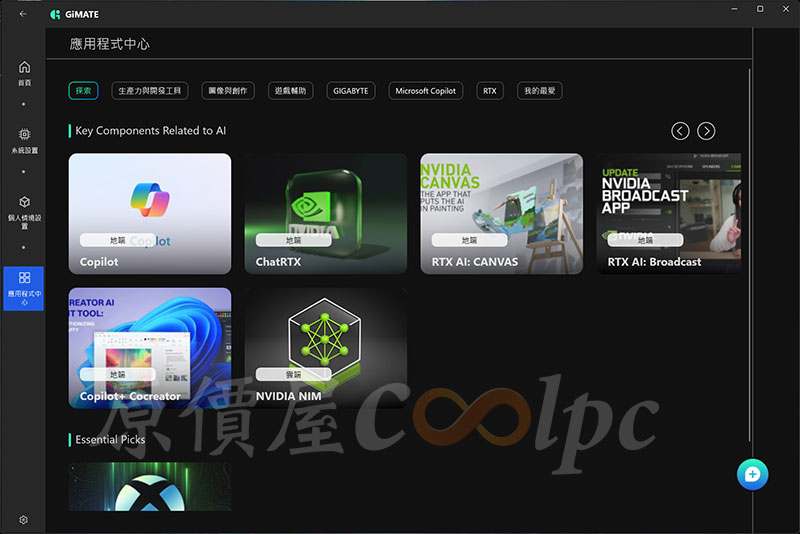Viewport: 800px width, 534px height.
Task: Open settings gear at sidebar bottom
Action: point(23,520)
